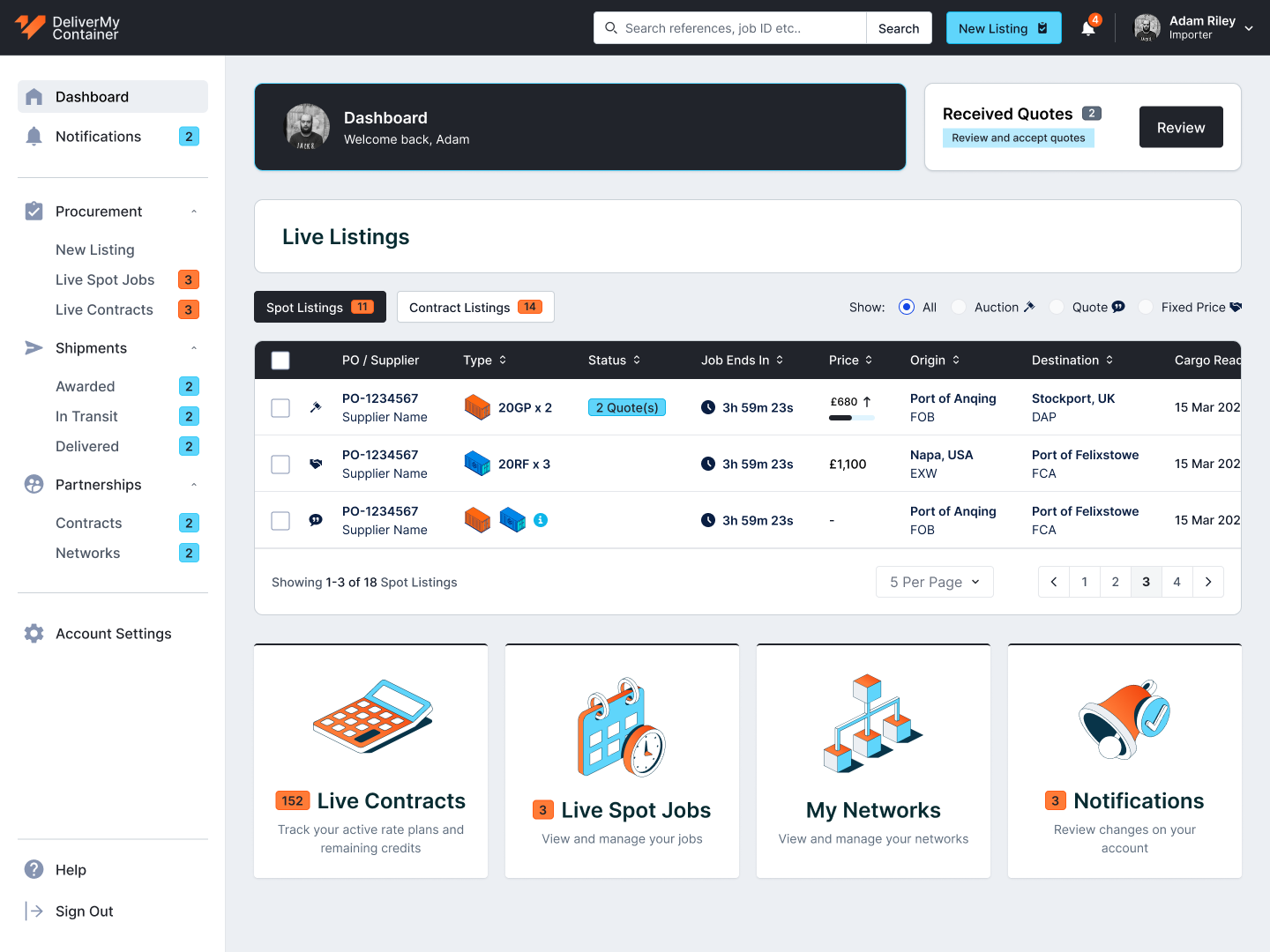
Task: Click the auction gavel icon in first row
Action: [x=316, y=407]
